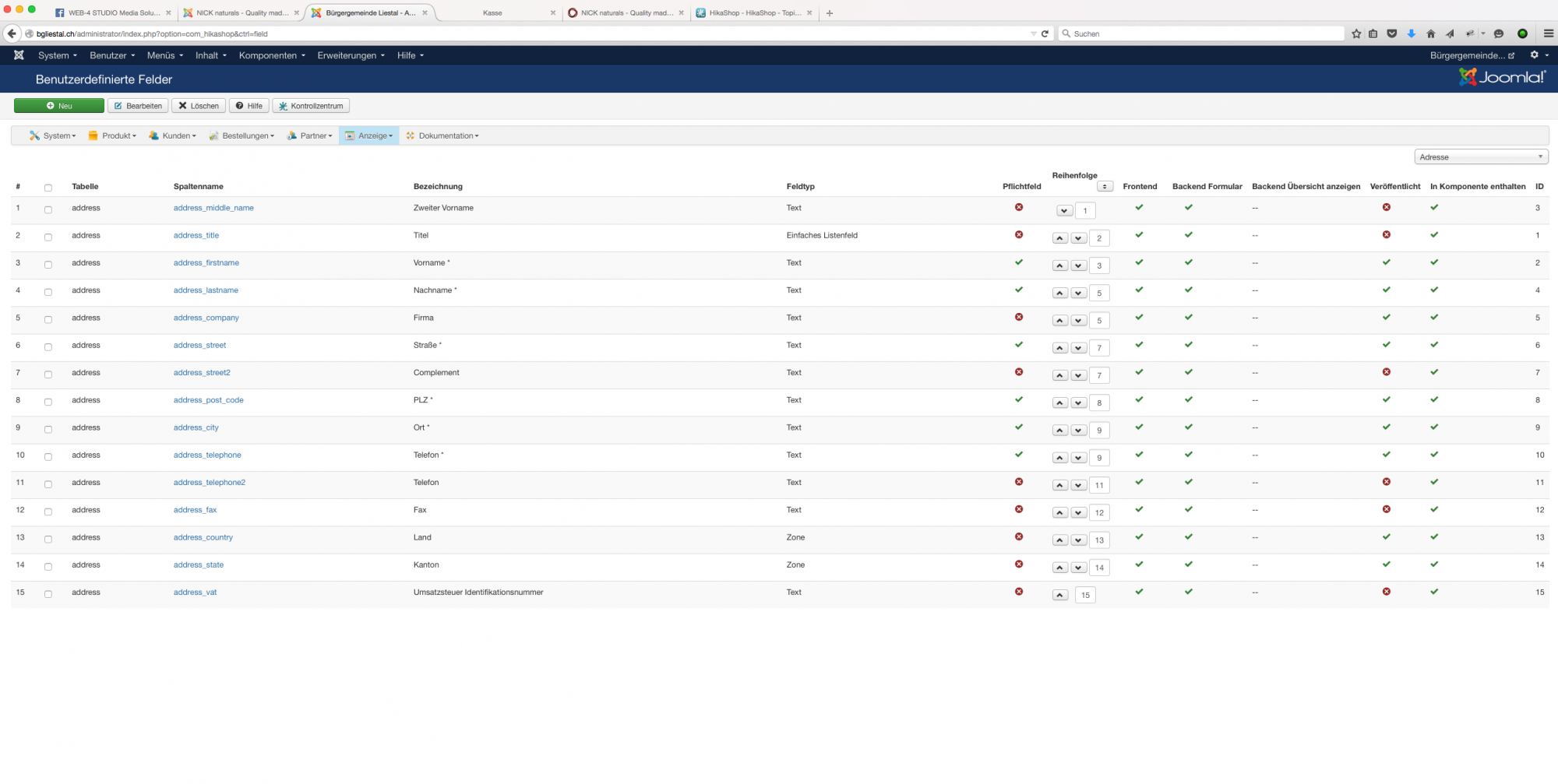Image resolution: width=1558 pixels, height=784 pixels.
Task: Switch to the Kasse browser tab
Action: [x=492, y=12]
